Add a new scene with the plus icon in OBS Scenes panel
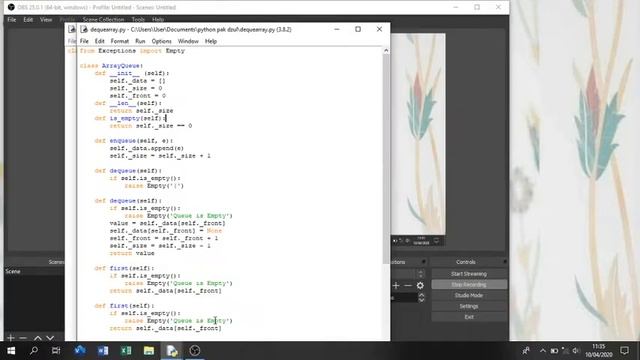The image size is (640, 360). [11, 338]
